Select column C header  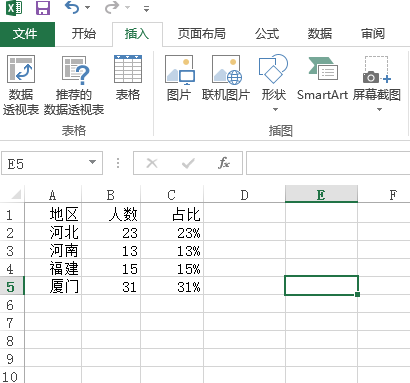tap(172, 195)
